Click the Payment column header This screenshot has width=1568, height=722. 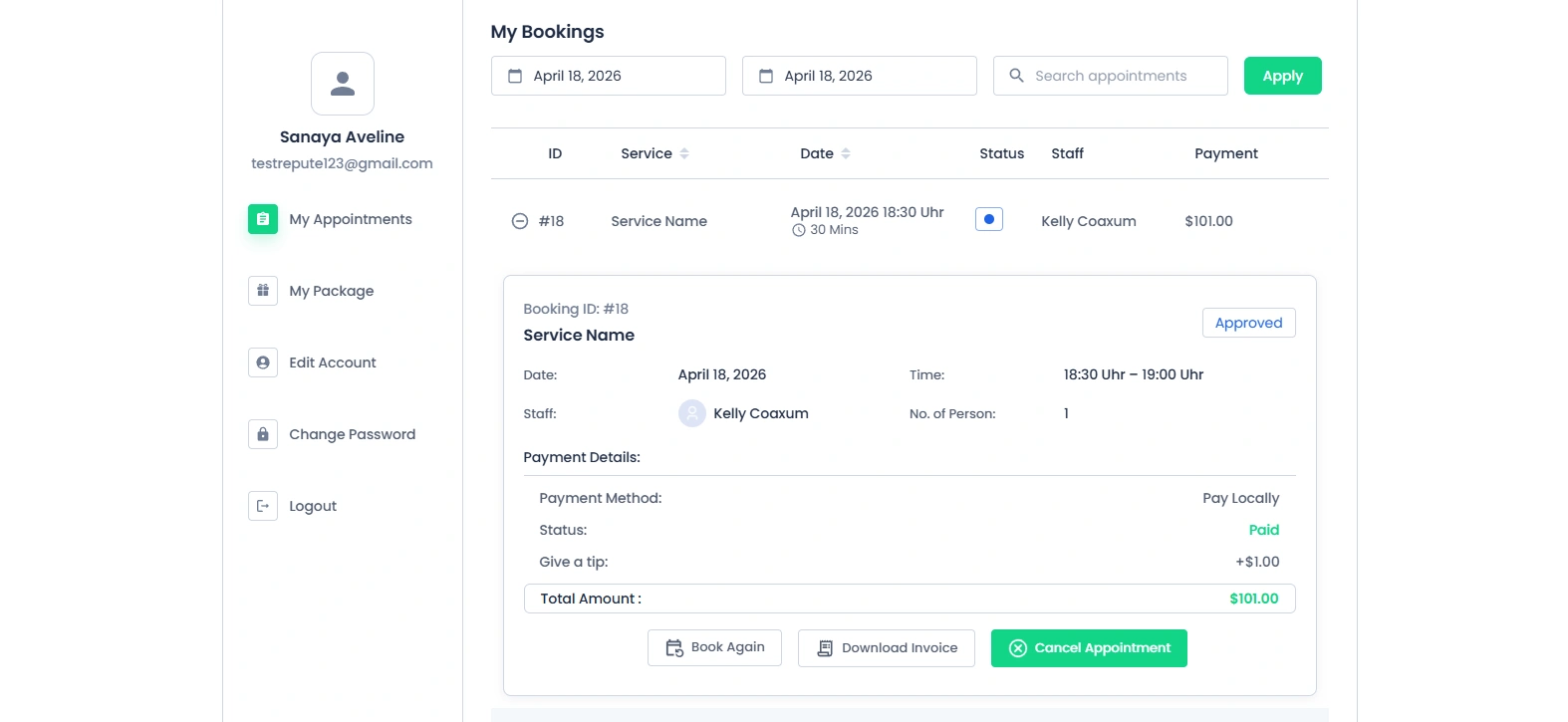tap(1226, 153)
